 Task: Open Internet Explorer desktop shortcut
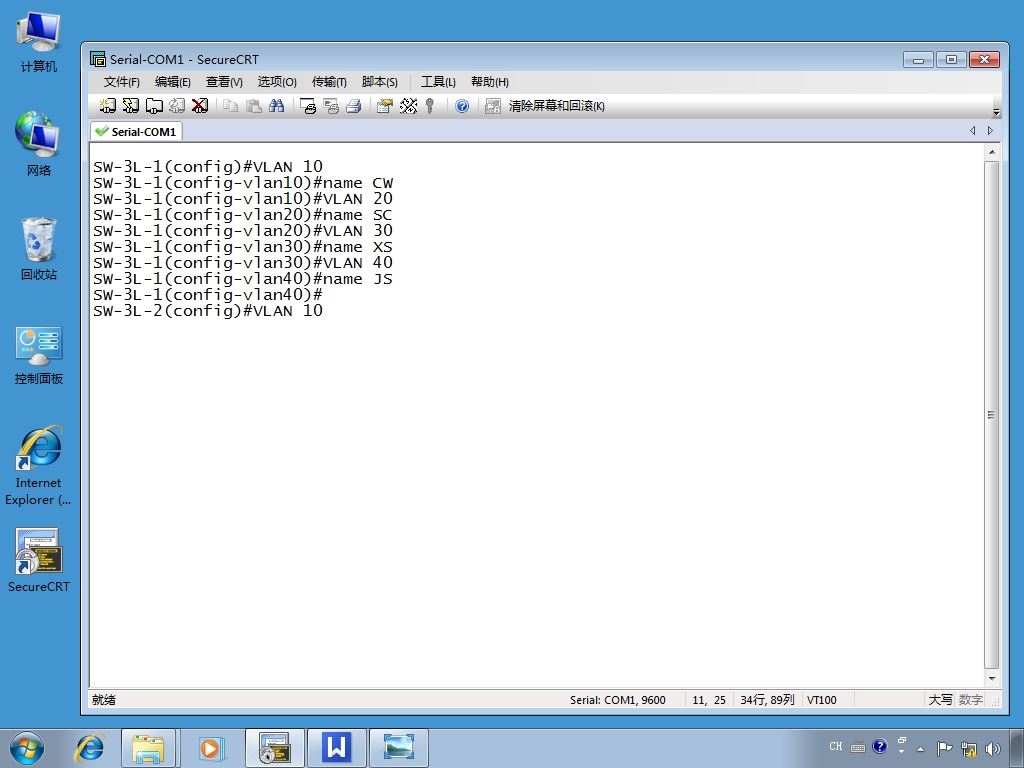[39, 466]
